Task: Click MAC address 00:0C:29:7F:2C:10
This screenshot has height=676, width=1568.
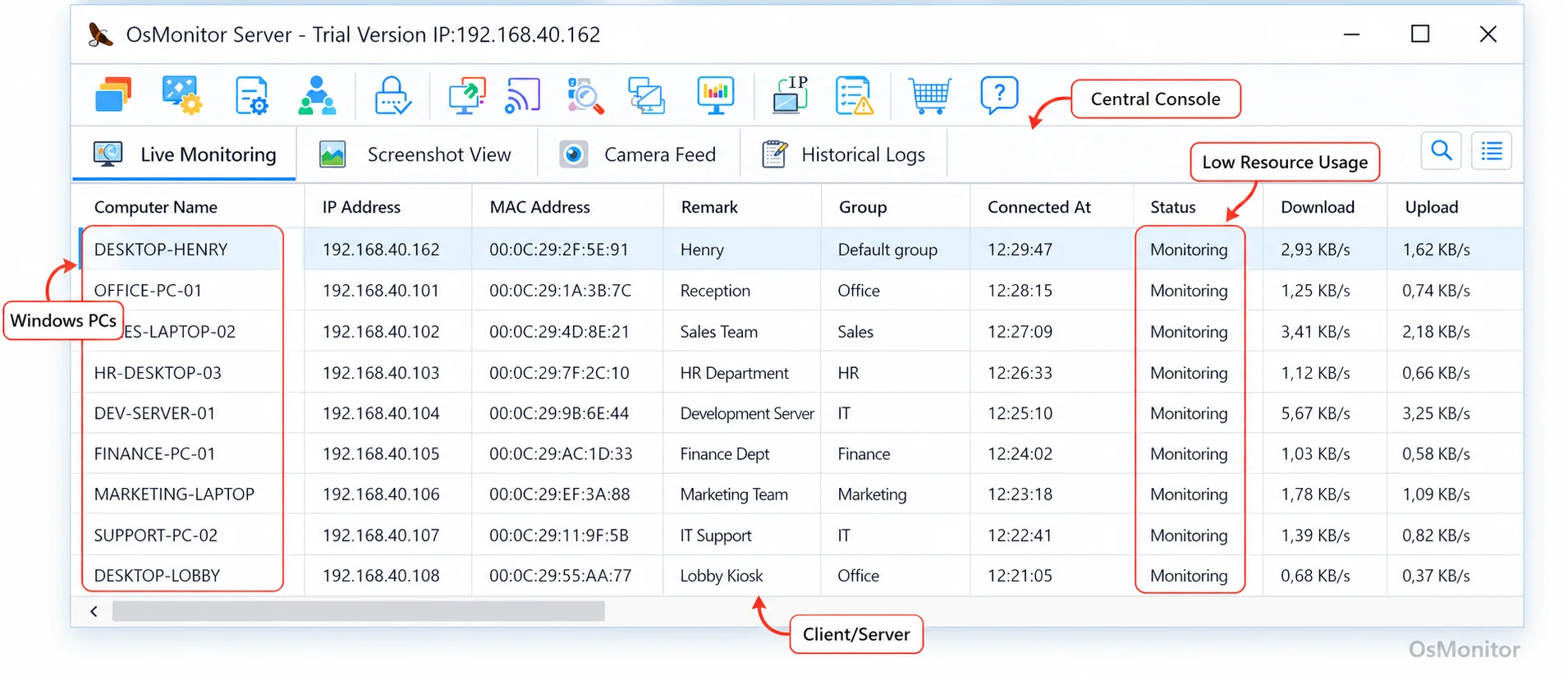Action: coord(559,373)
